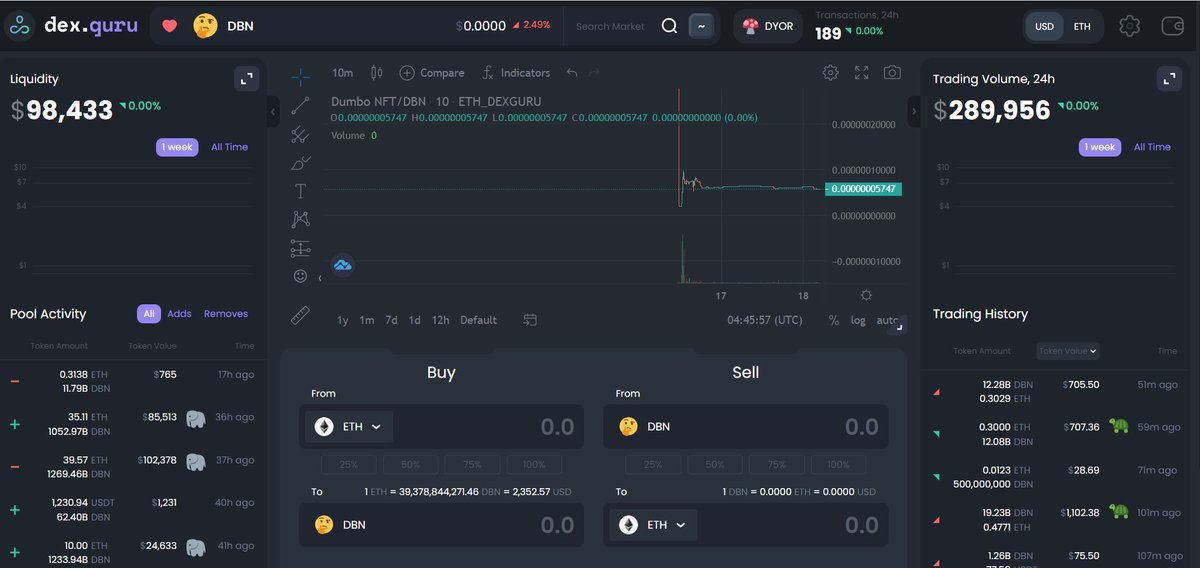Image resolution: width=1200 pixels, height=568 pixels.
Task: Set chart range to 12h
Action: pyautogui.click(x=440, y=320)
